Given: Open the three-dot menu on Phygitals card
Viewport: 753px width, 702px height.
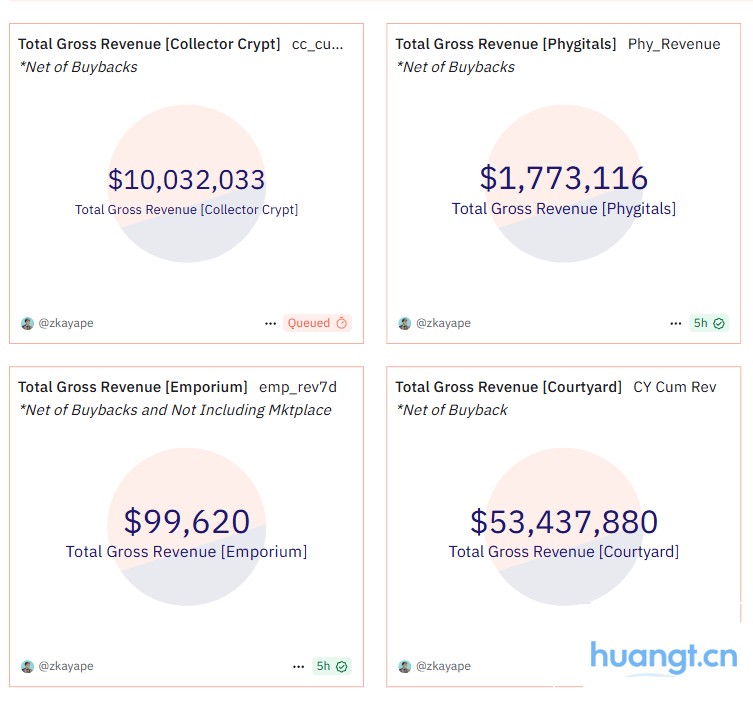Looking at the screenshot, I should pos(677,323).
